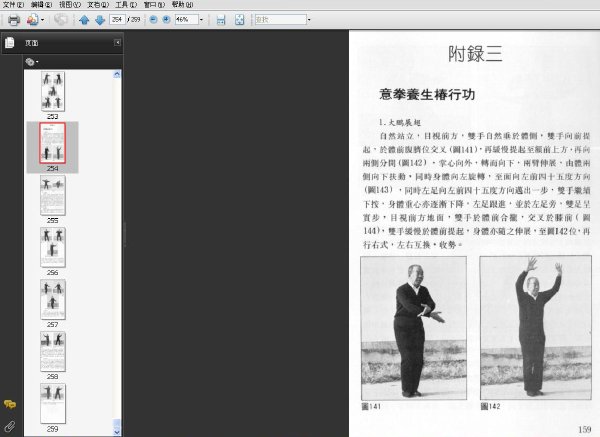
Task: Go to next page with down arrow
Action: tap(100, 20)
